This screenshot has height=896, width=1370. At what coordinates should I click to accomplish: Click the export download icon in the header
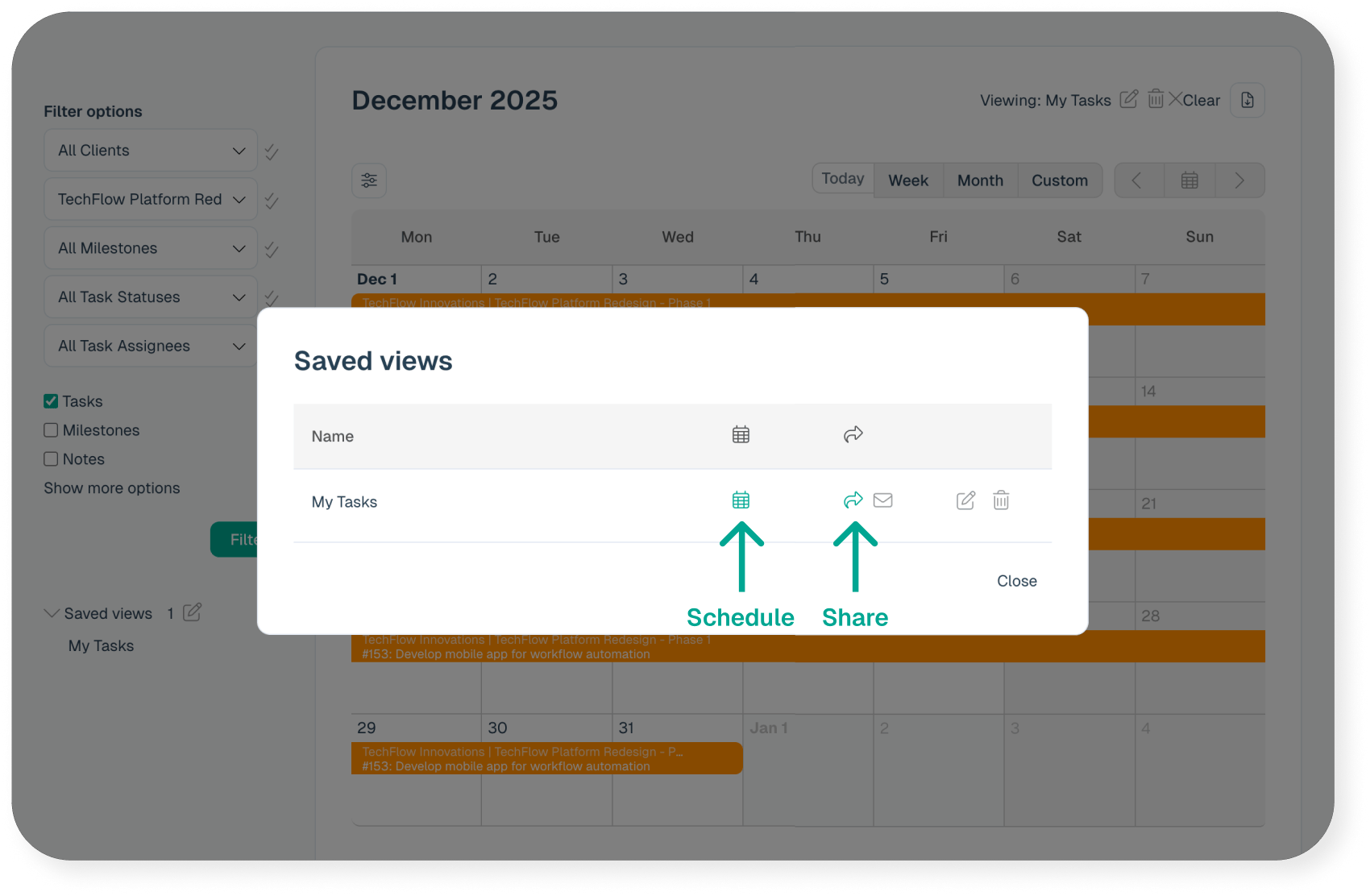click(1247, 100)
